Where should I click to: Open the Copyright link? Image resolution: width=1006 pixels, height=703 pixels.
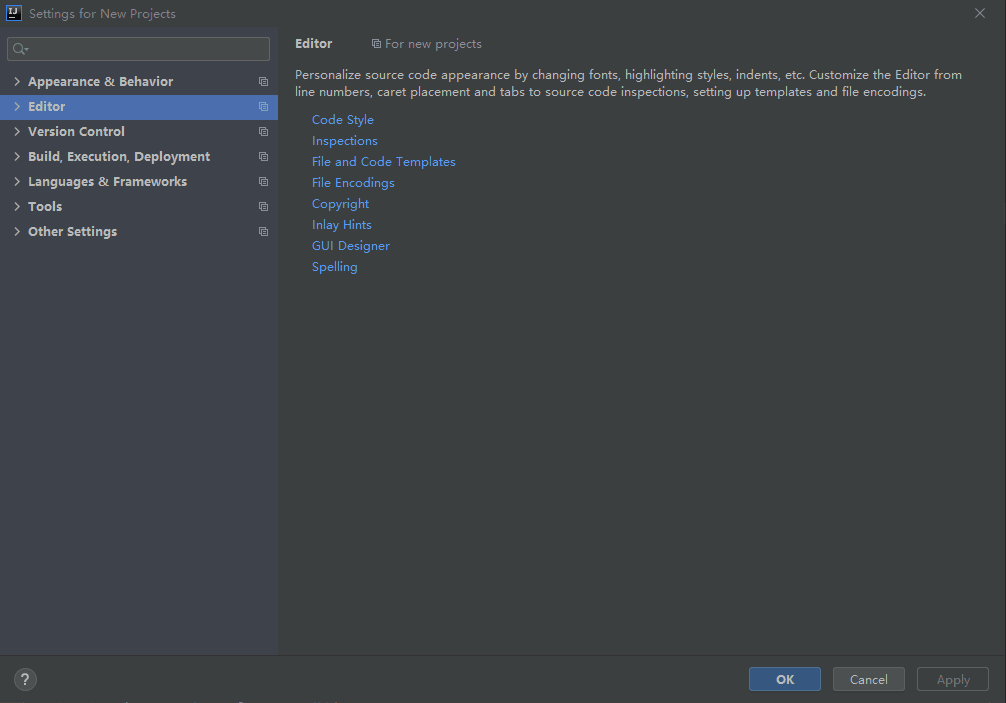[x=340, y=204]
